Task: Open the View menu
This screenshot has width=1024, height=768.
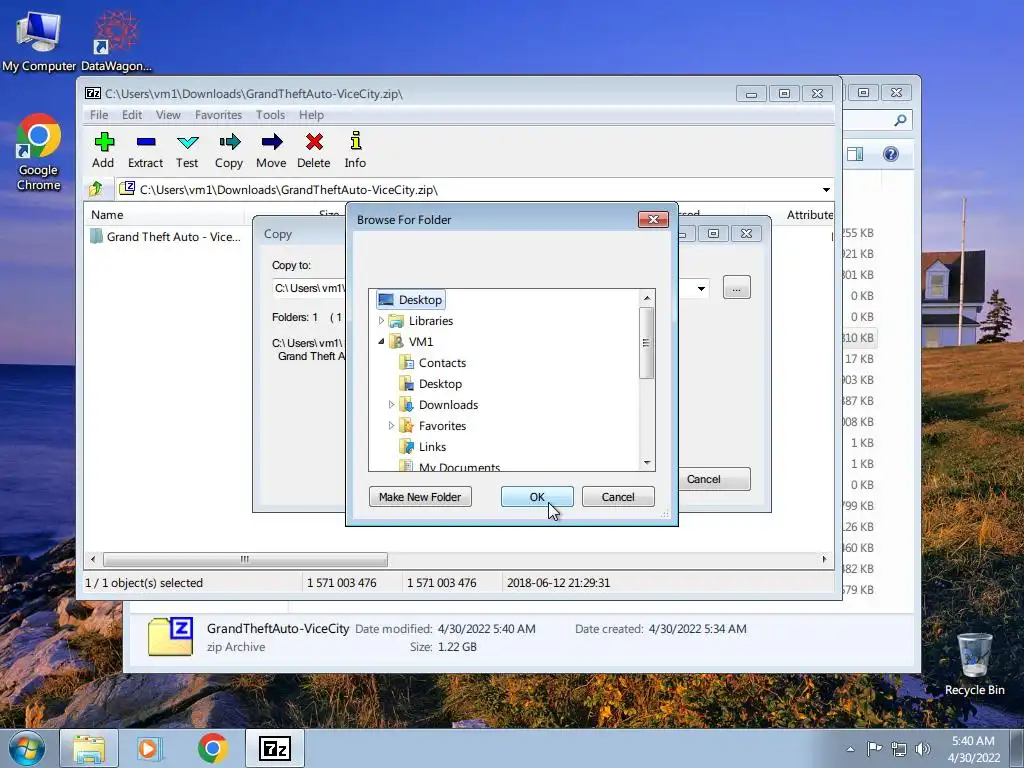Action: [168, 115]
